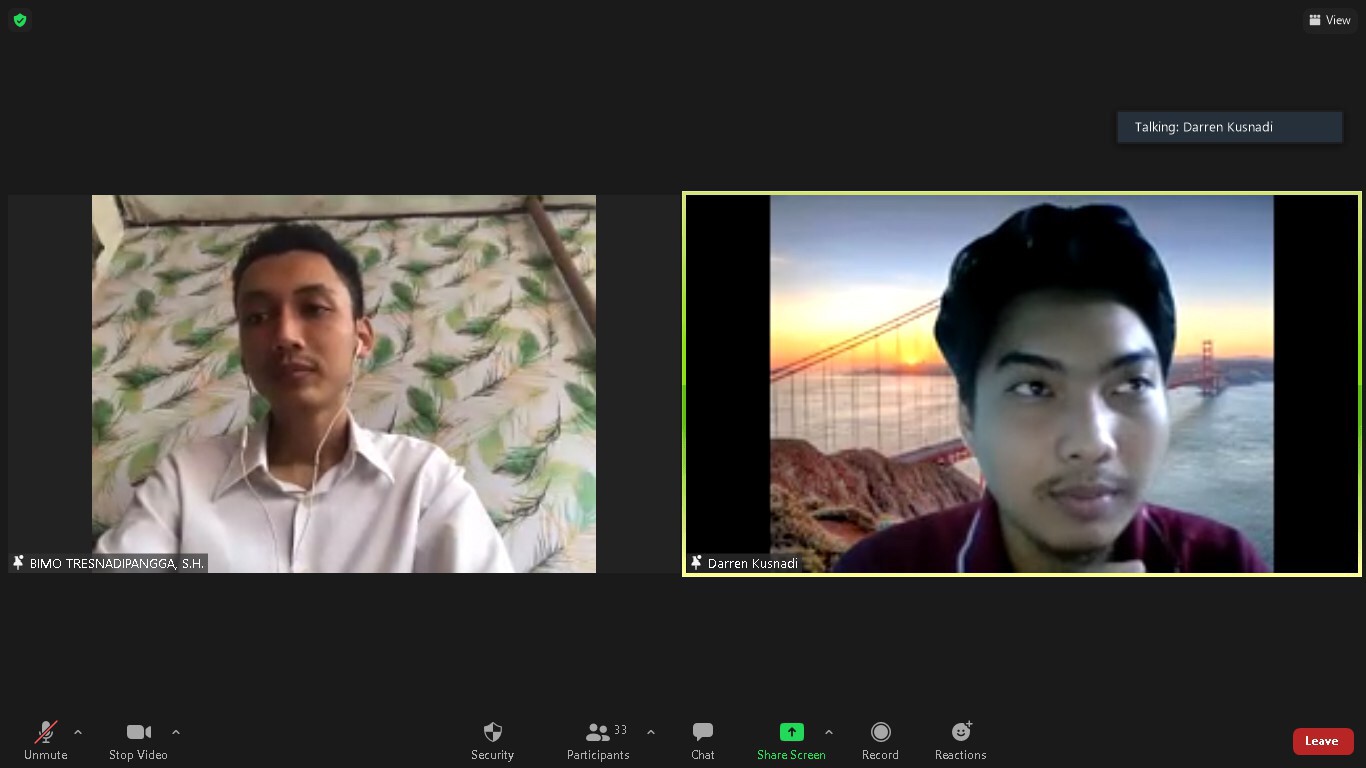Open the View layout menu
Screen dimensions: 1366x768
click(1330, 20)
